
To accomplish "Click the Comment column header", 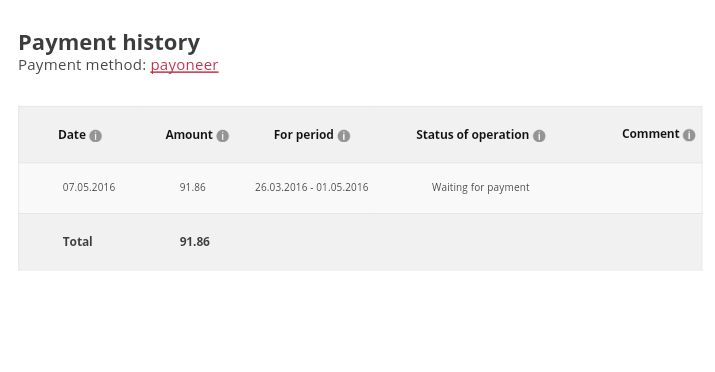I will tap(650, 134).
